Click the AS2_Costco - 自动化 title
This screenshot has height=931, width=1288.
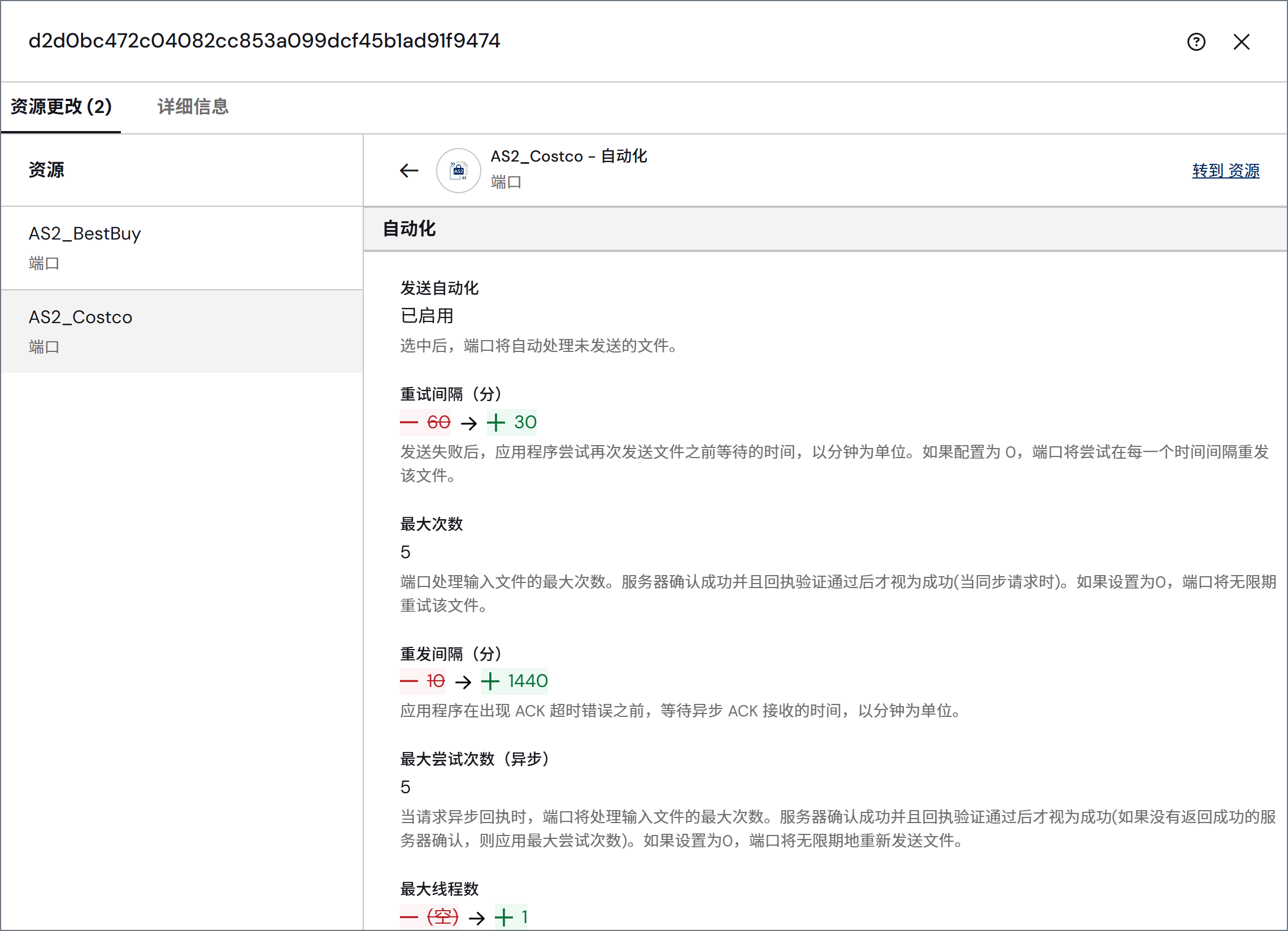click(x=568, y=156)
